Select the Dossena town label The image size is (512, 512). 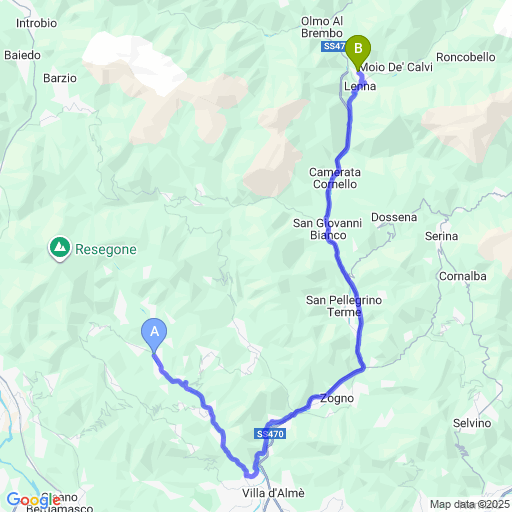394,217
